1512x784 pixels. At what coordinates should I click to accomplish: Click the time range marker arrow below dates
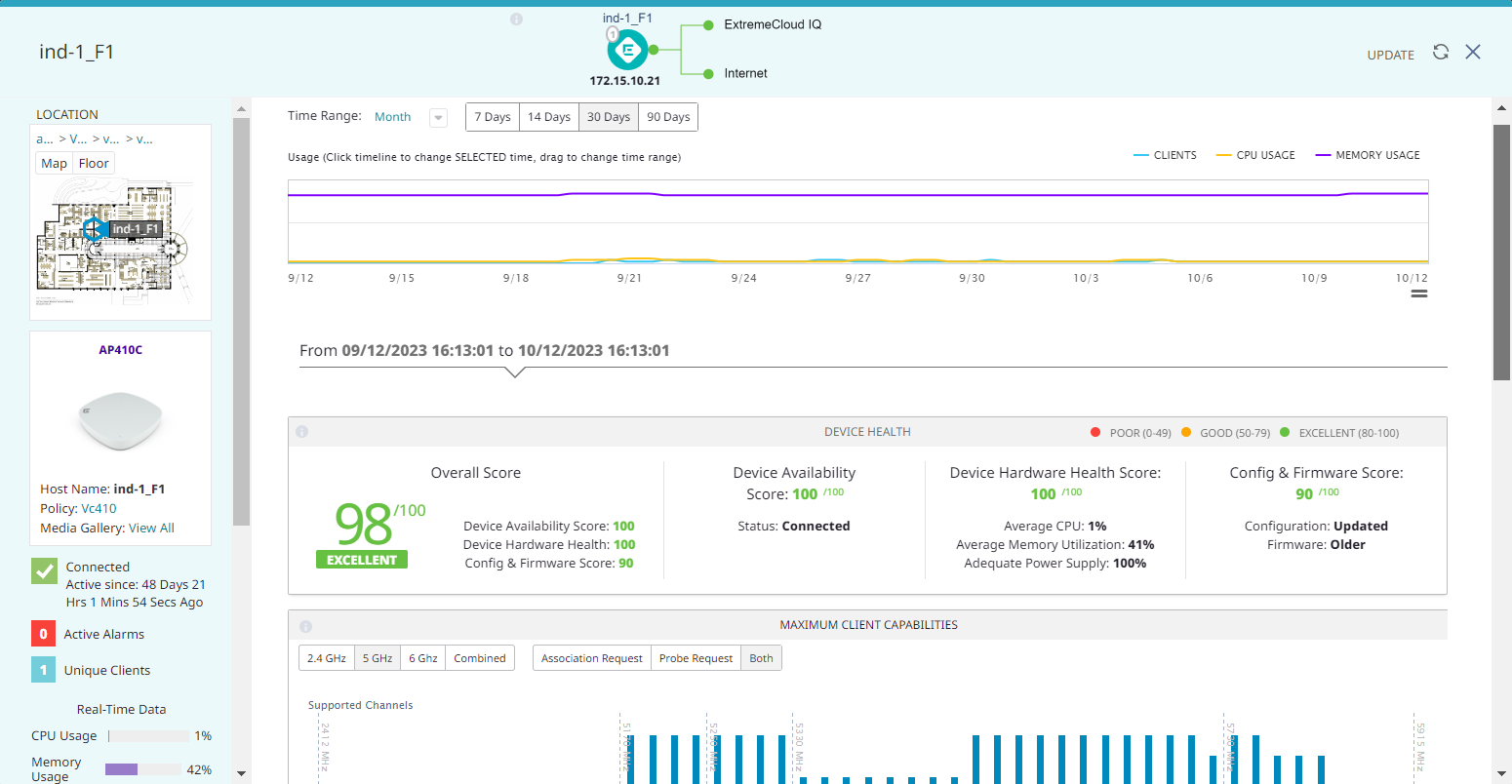pyautogui.click(x=515, y=372)
